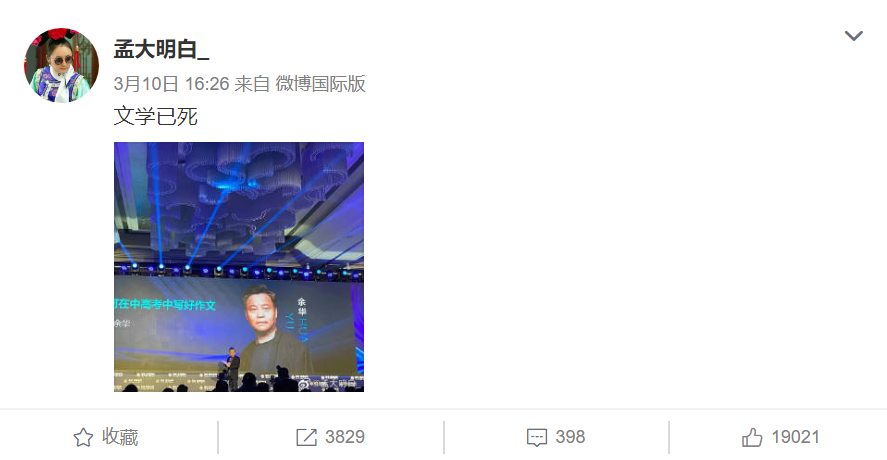This screenshot has width=887, height=460.
Task: Open the 孟大明白_ username link
Action: [x=161, y=49]
